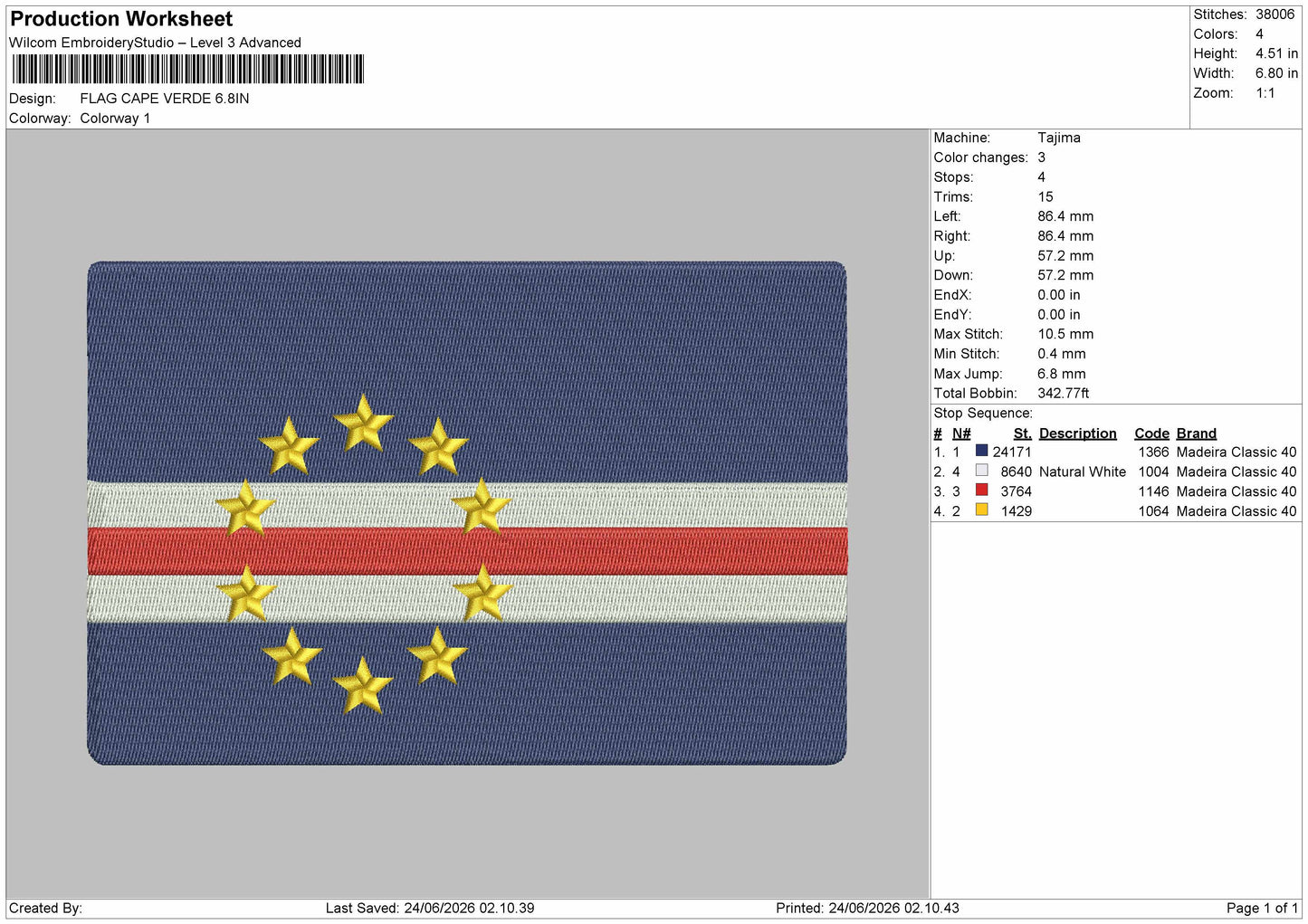
Task: Click the yellow thread color swatch
Action: point(981,510)
